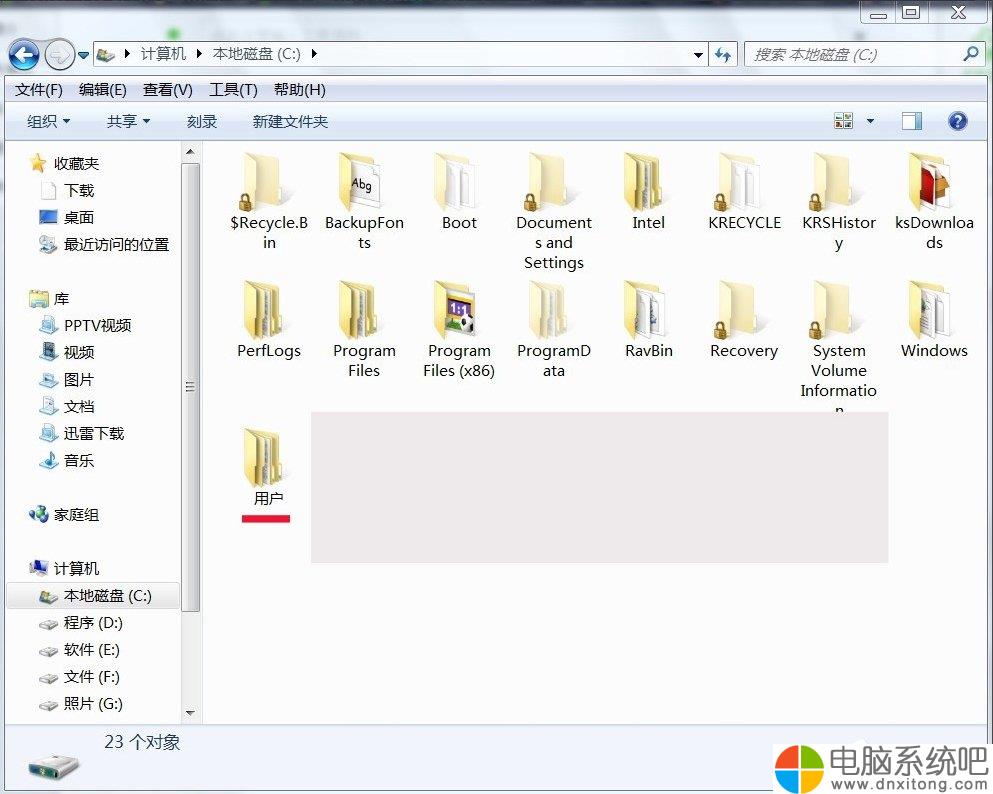Open the 共享 dropdown in toolbar

tap(128, 121)
